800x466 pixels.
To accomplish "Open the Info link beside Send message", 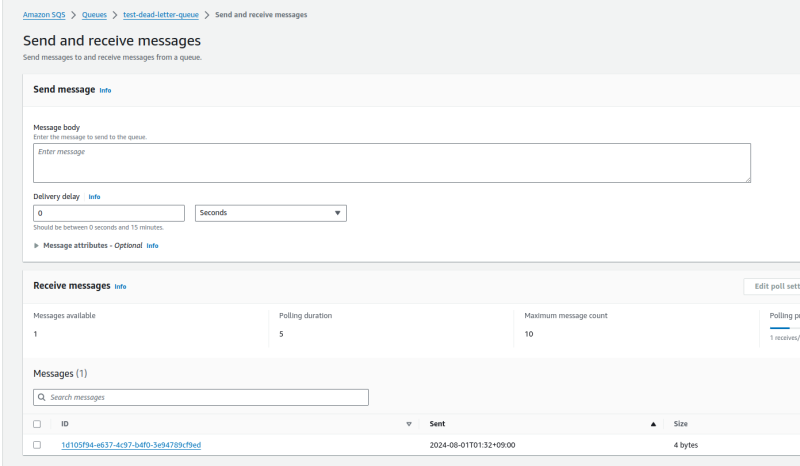I will click(105, 90).
